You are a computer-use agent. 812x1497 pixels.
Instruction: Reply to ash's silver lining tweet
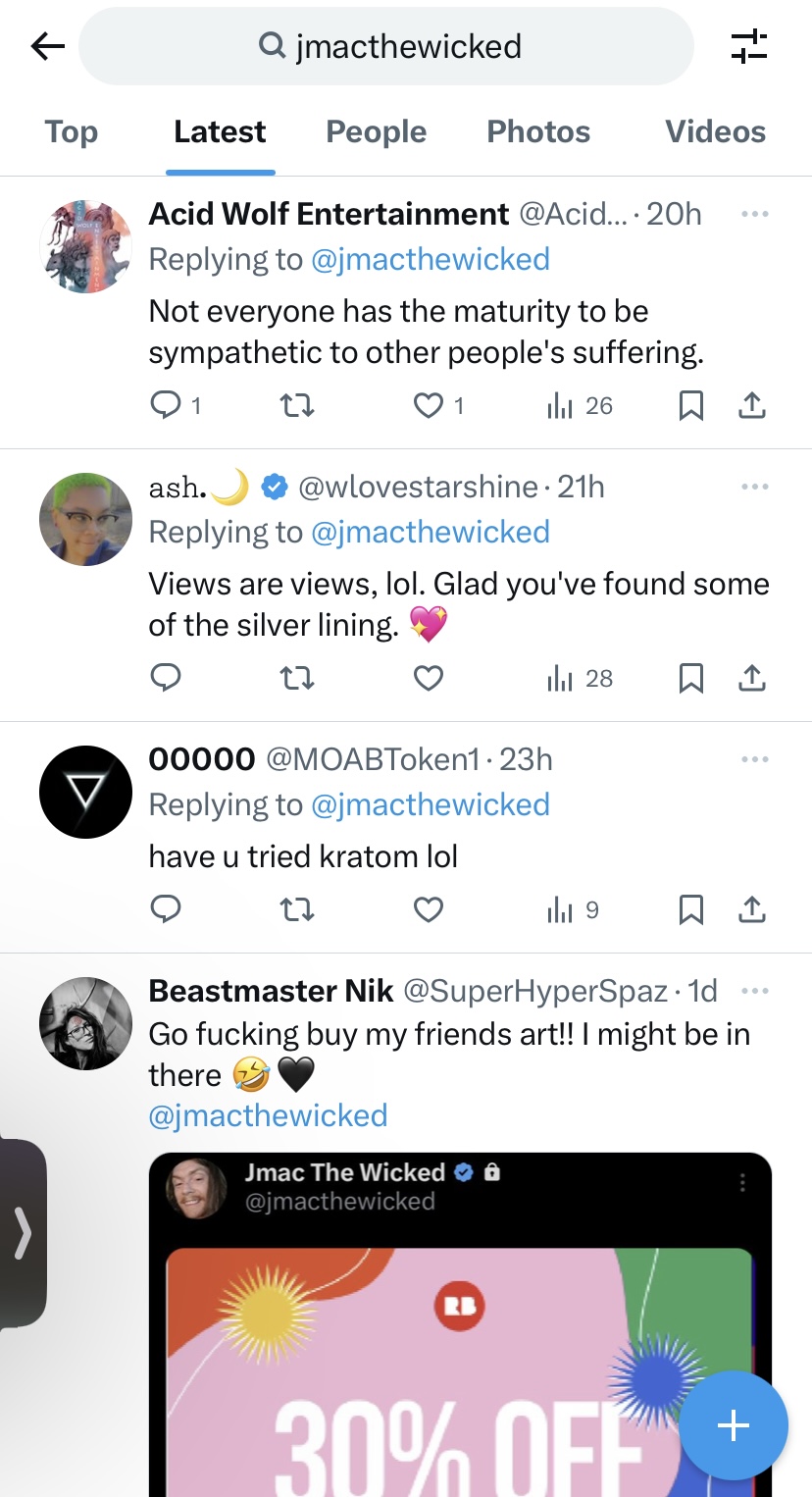pos(166,678)
